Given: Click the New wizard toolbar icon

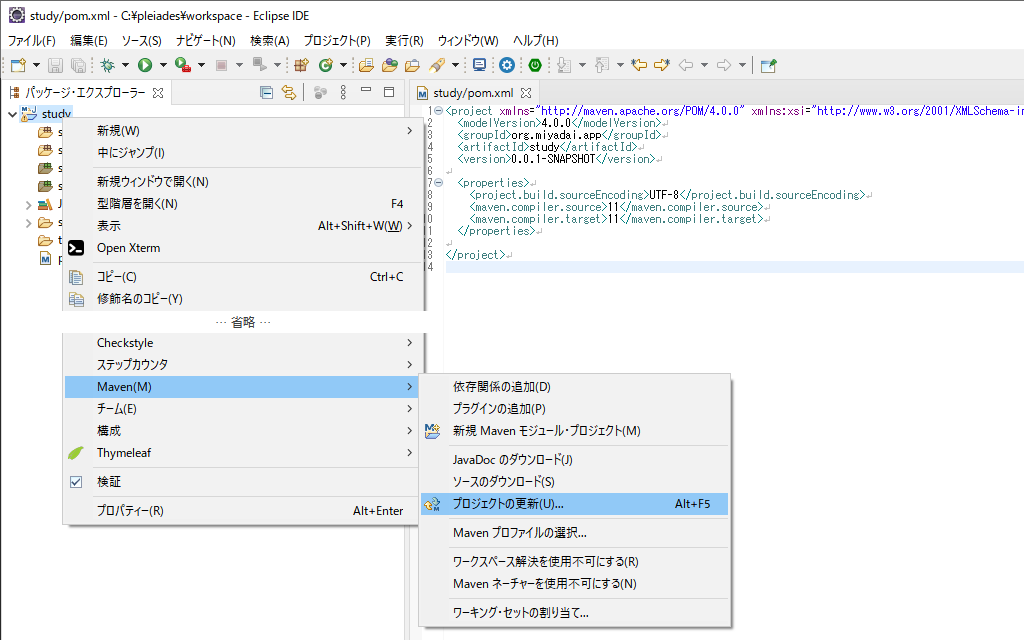Looking at the screenshot, I should (18, 65).
